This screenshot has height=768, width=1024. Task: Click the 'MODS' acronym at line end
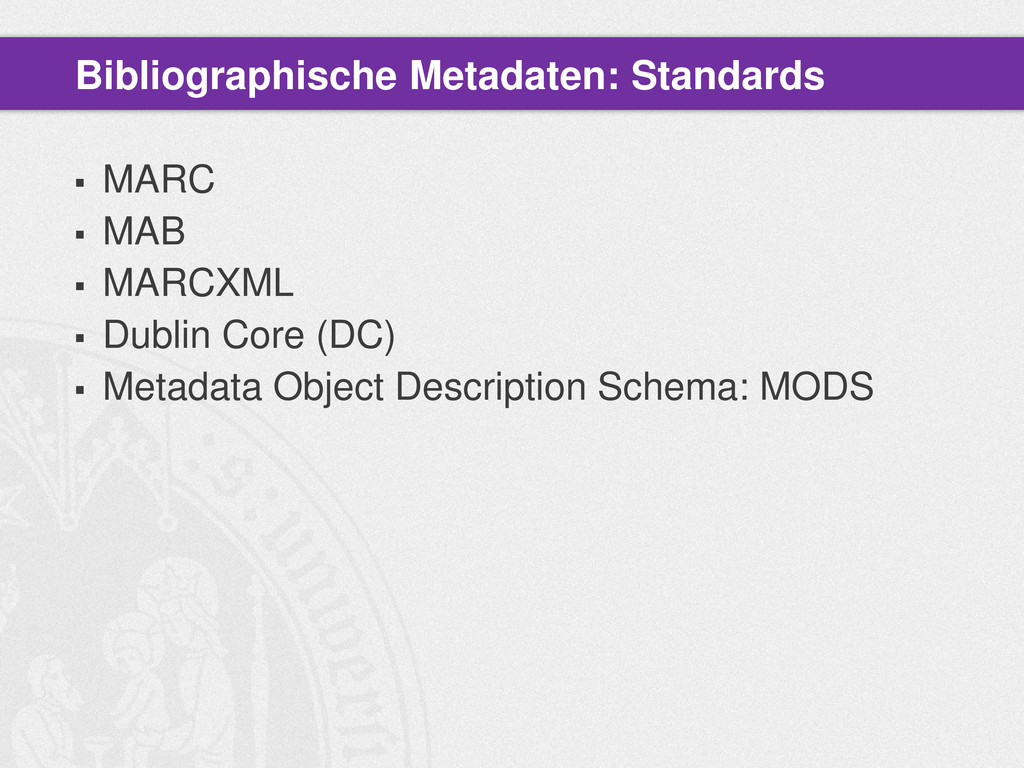pyautogui.click(x=817, y=387)
